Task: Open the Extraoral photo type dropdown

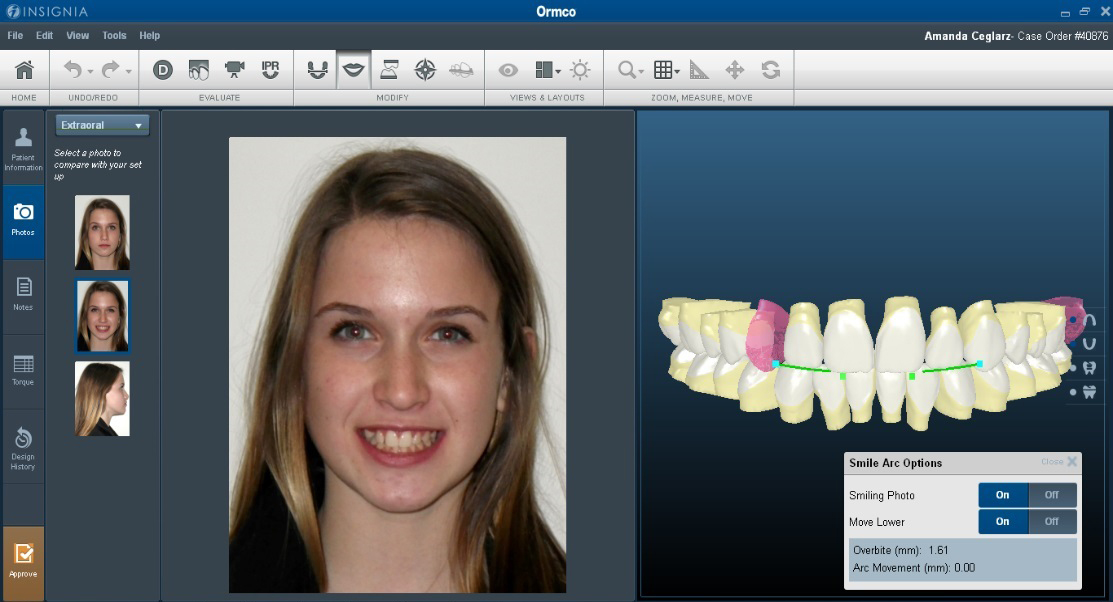Action: click(102, 125)
